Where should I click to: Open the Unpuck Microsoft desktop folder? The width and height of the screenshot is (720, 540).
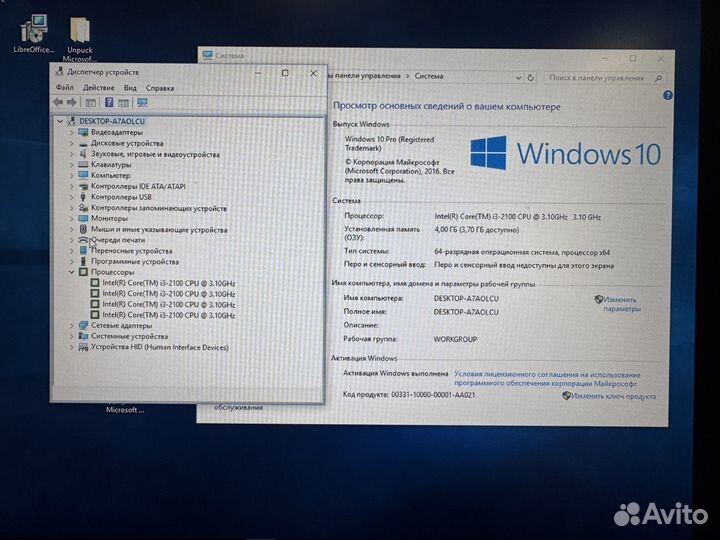(x=80, y=39)
